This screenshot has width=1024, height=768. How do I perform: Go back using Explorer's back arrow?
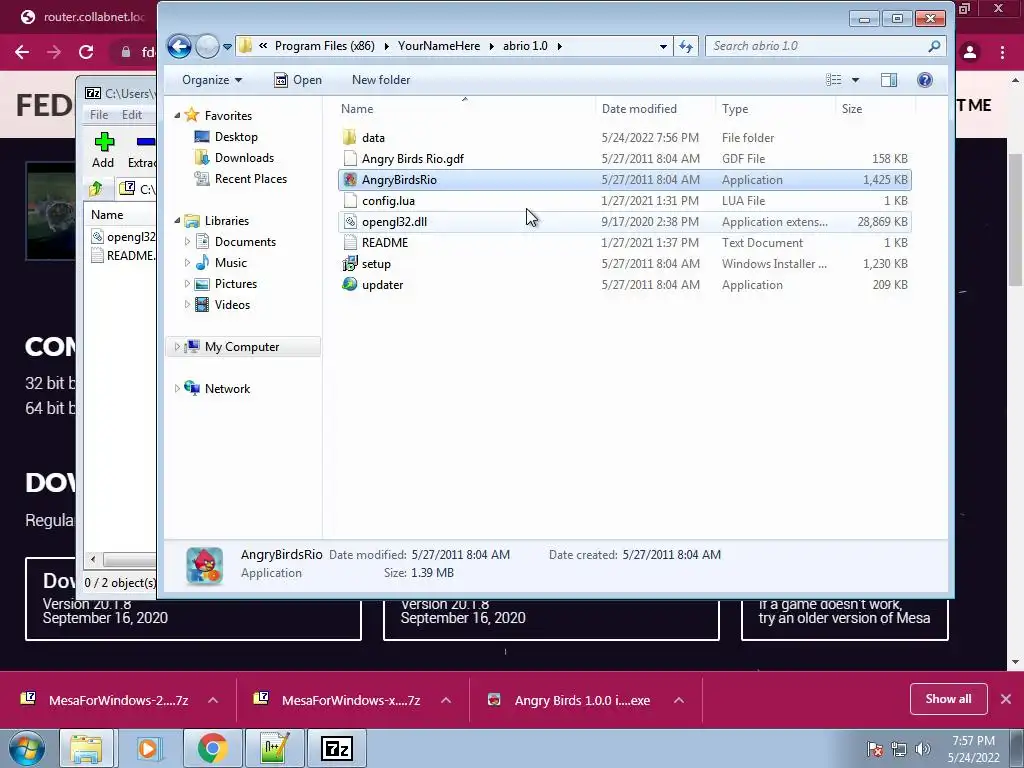pyautogui.click(x=179, y=46)
